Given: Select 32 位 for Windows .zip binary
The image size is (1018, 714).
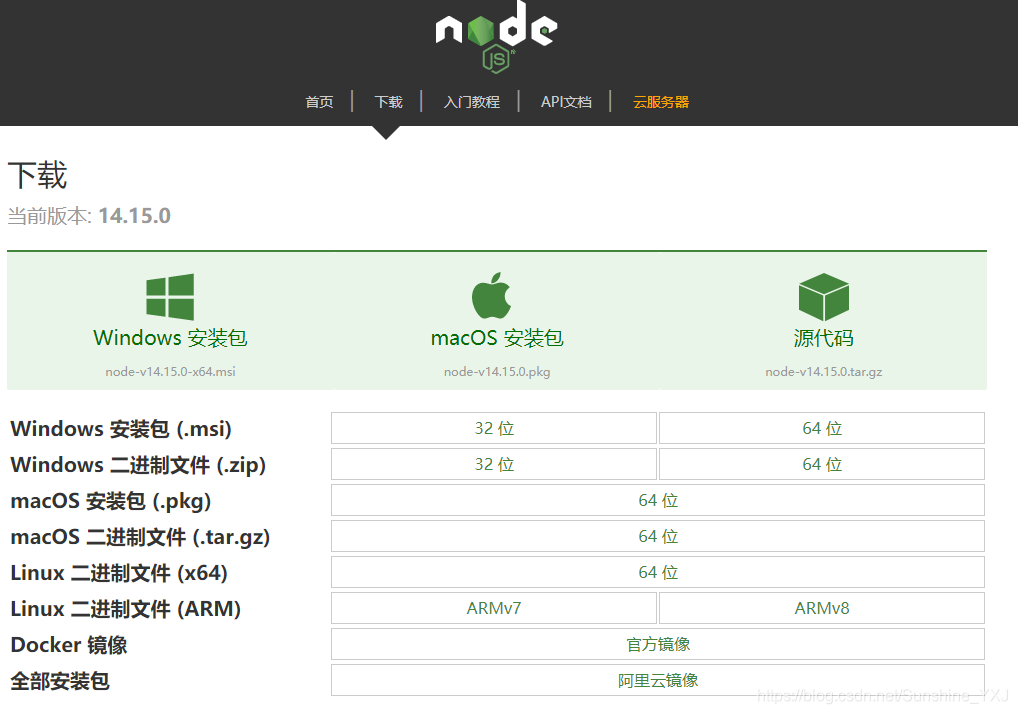Looking at the screenshot, I should pyautogui.click(x=494, y=464).
